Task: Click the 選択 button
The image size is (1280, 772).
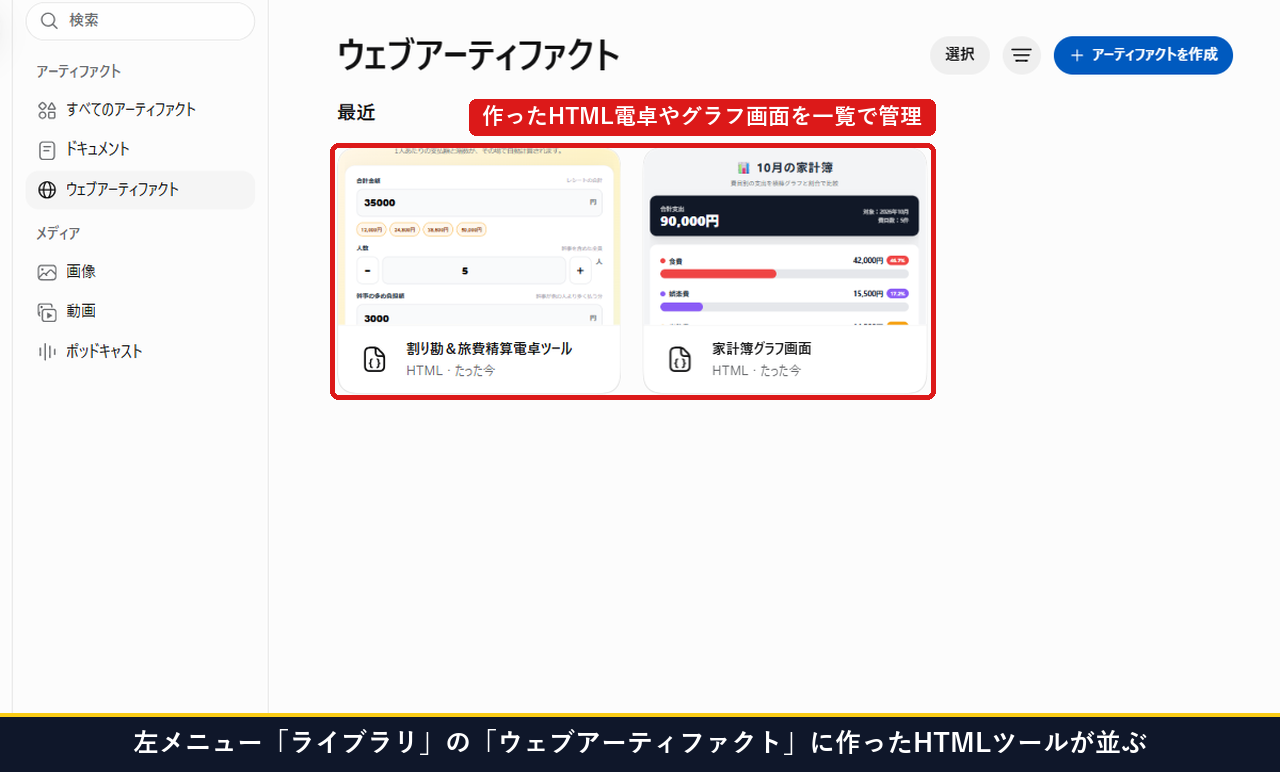Action: 960,55
